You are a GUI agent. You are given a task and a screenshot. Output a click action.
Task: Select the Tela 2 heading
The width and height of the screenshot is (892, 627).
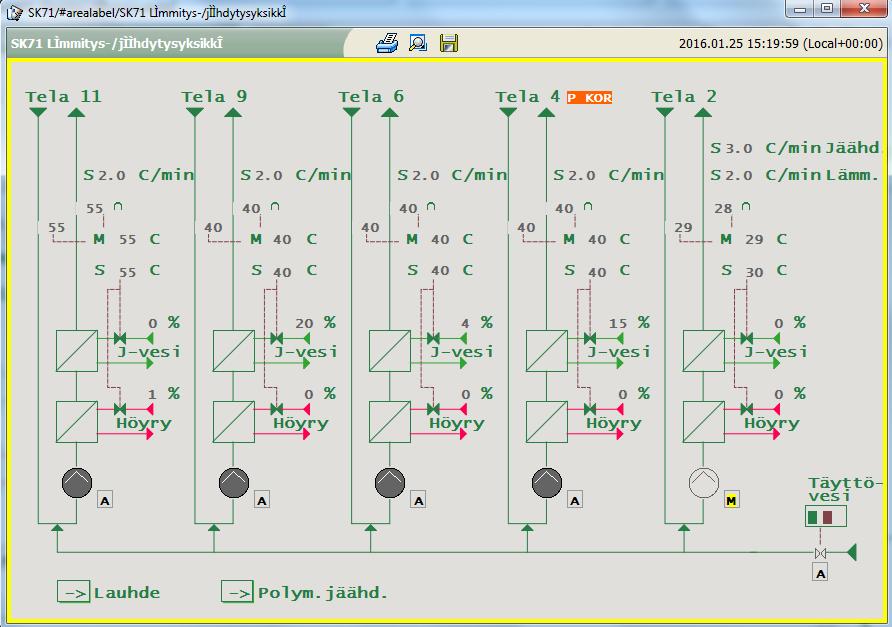pos(684,96)
